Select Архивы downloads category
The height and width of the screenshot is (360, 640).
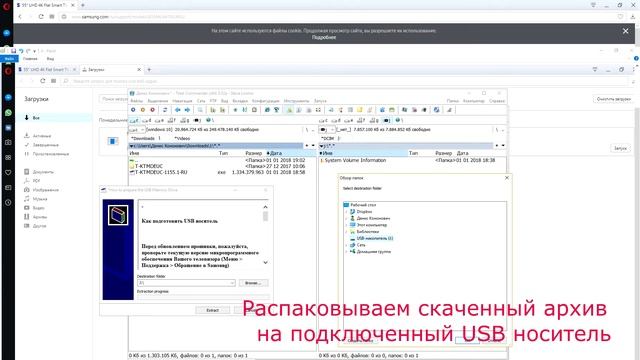tap(40, 217)
